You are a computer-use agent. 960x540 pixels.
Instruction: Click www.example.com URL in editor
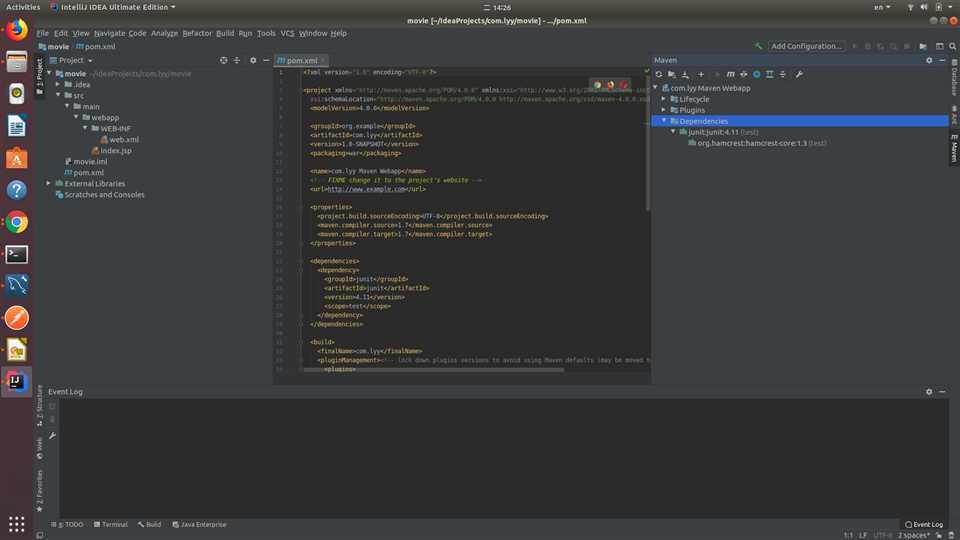pyautogui.click(x=366, y=189)
